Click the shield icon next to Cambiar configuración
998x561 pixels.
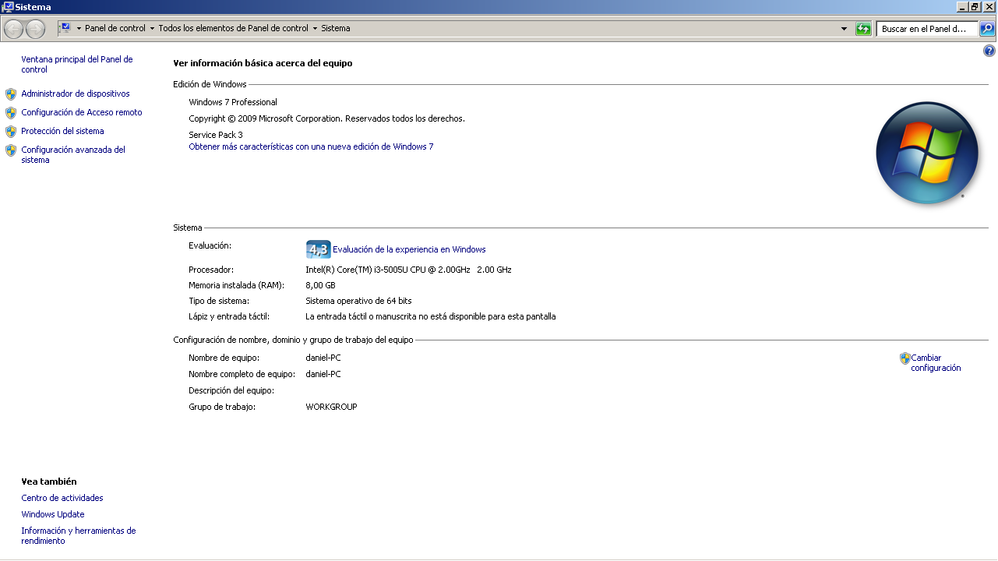905,359
